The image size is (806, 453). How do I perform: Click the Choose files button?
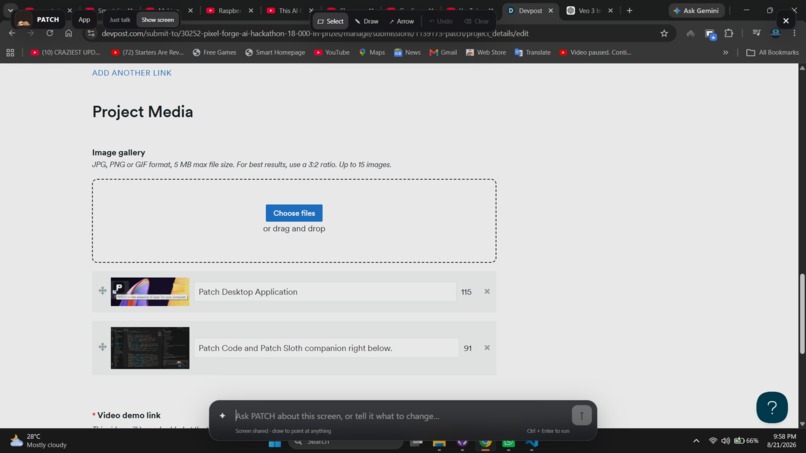point(294,213)
